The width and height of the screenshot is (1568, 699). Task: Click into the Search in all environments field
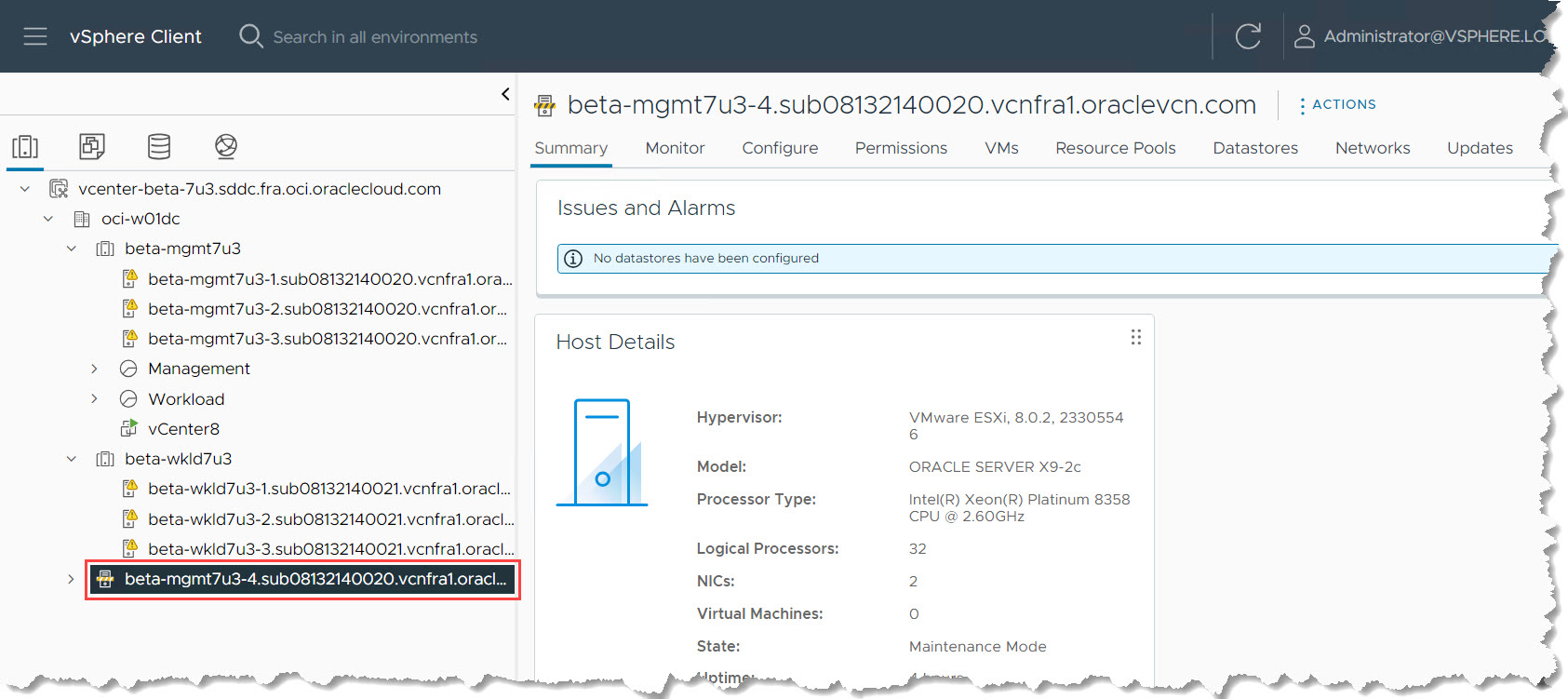[x=375, y=37]
